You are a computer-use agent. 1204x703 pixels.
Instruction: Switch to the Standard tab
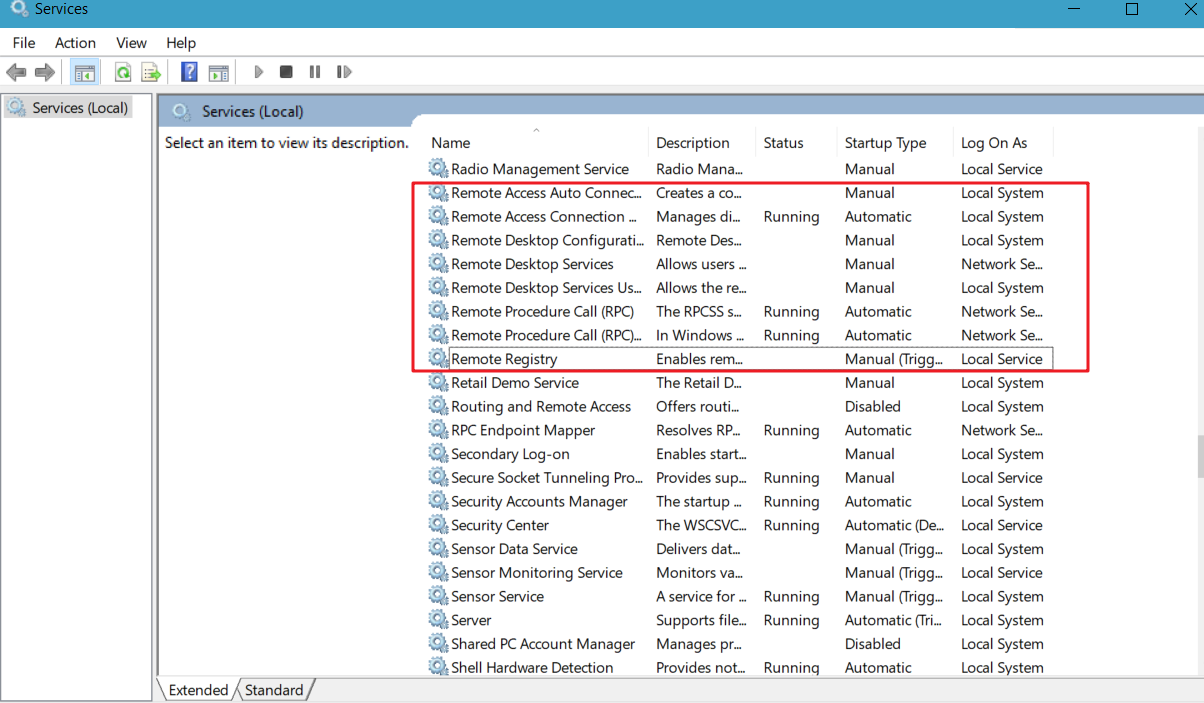click(x=274, y=690)
